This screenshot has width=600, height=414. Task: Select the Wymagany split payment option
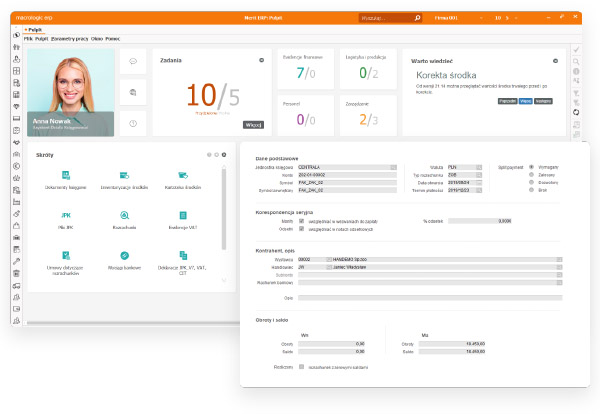pos(531,167)
